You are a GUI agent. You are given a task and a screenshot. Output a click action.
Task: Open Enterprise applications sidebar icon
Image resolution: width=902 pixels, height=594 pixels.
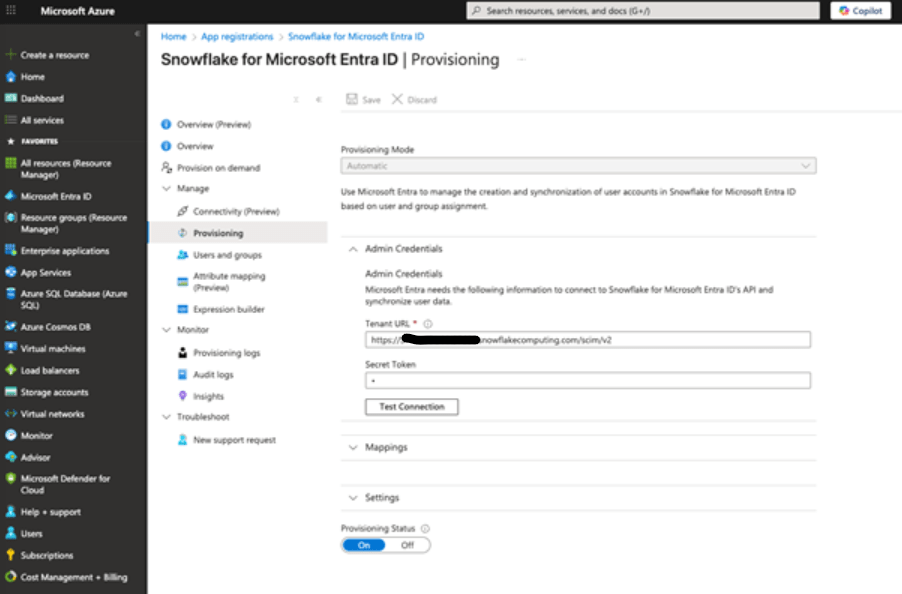10,251
